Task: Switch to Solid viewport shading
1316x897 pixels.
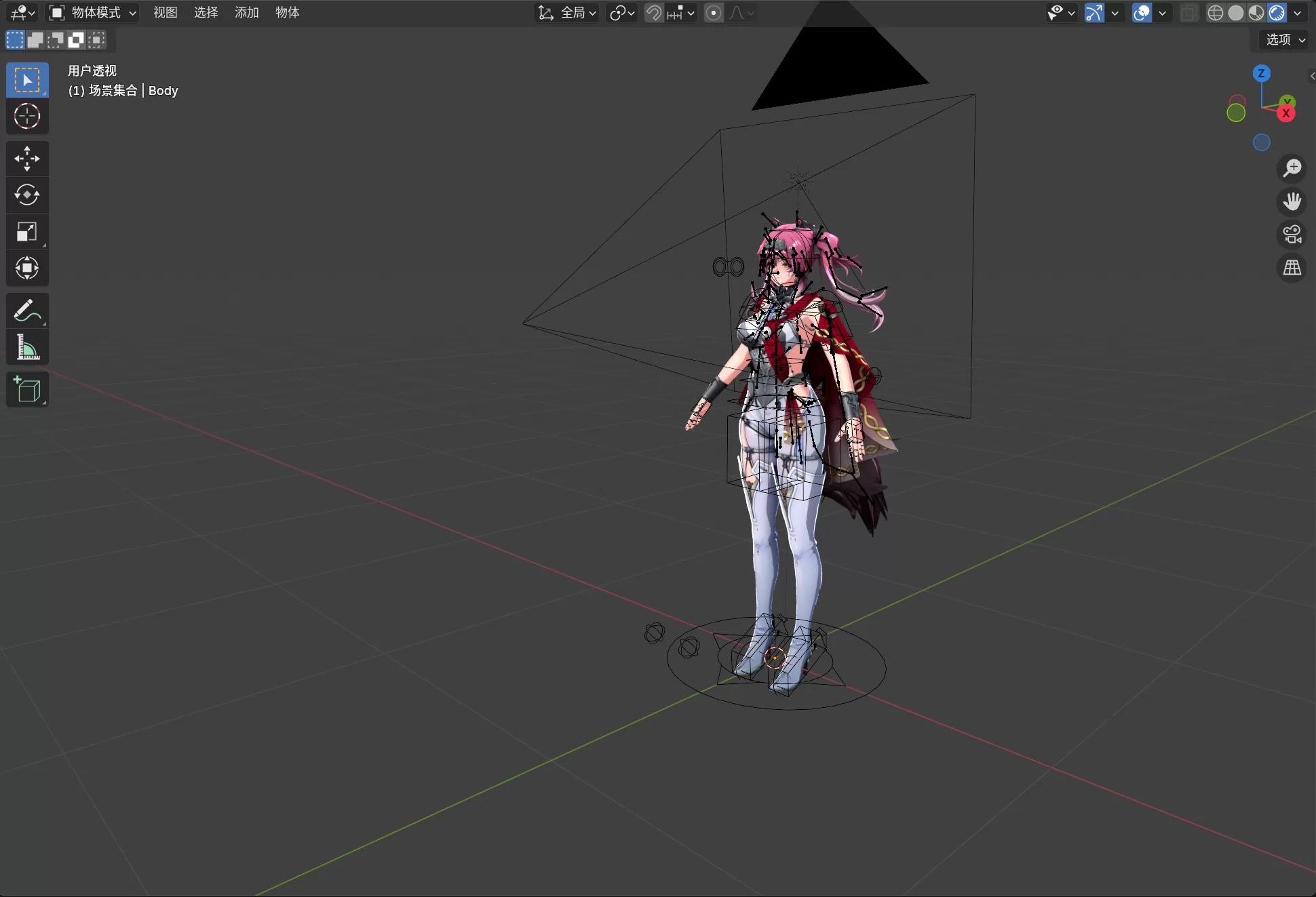Action: (x=1236, y=12)
